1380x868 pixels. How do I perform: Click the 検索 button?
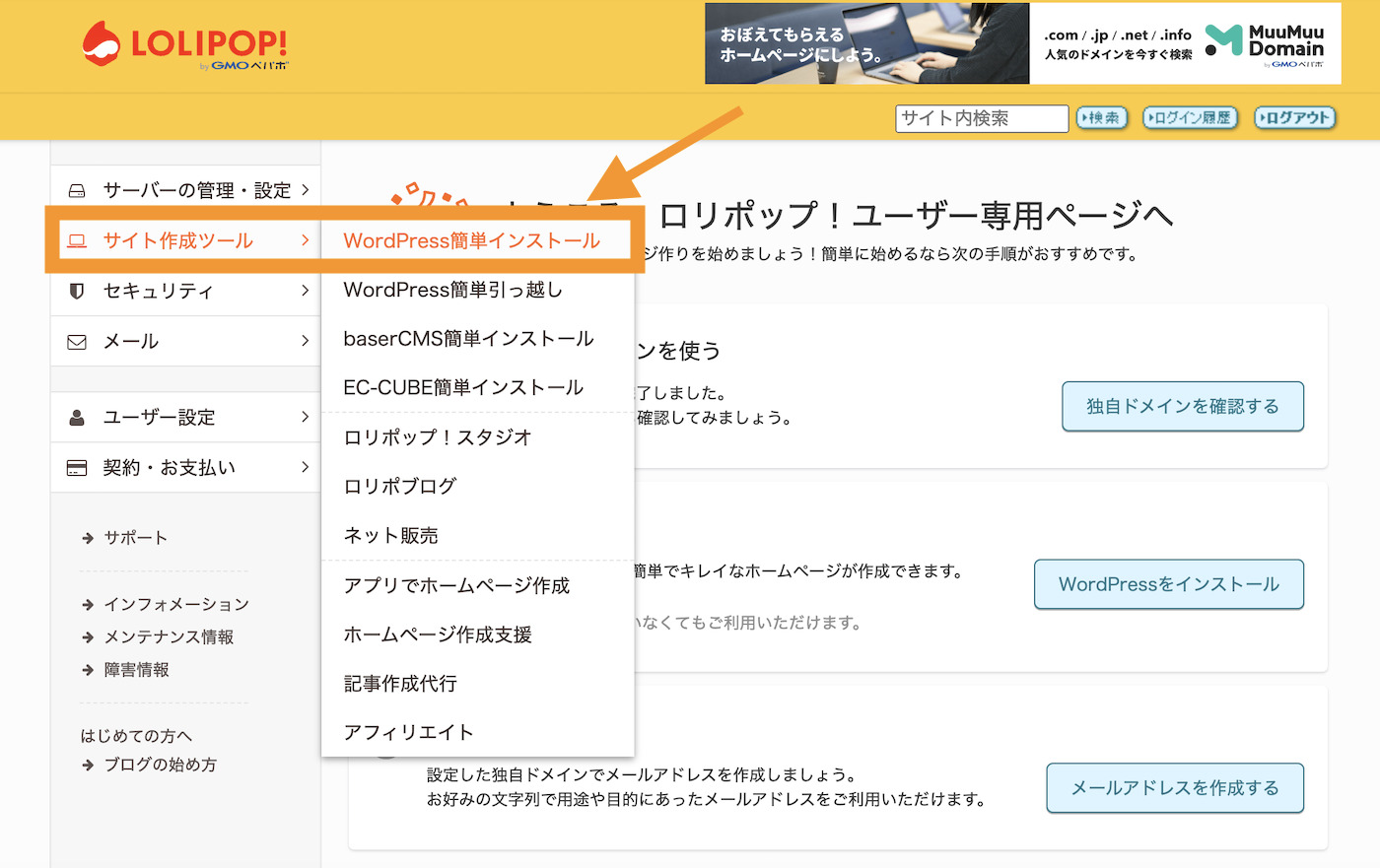click(1101, 118)
